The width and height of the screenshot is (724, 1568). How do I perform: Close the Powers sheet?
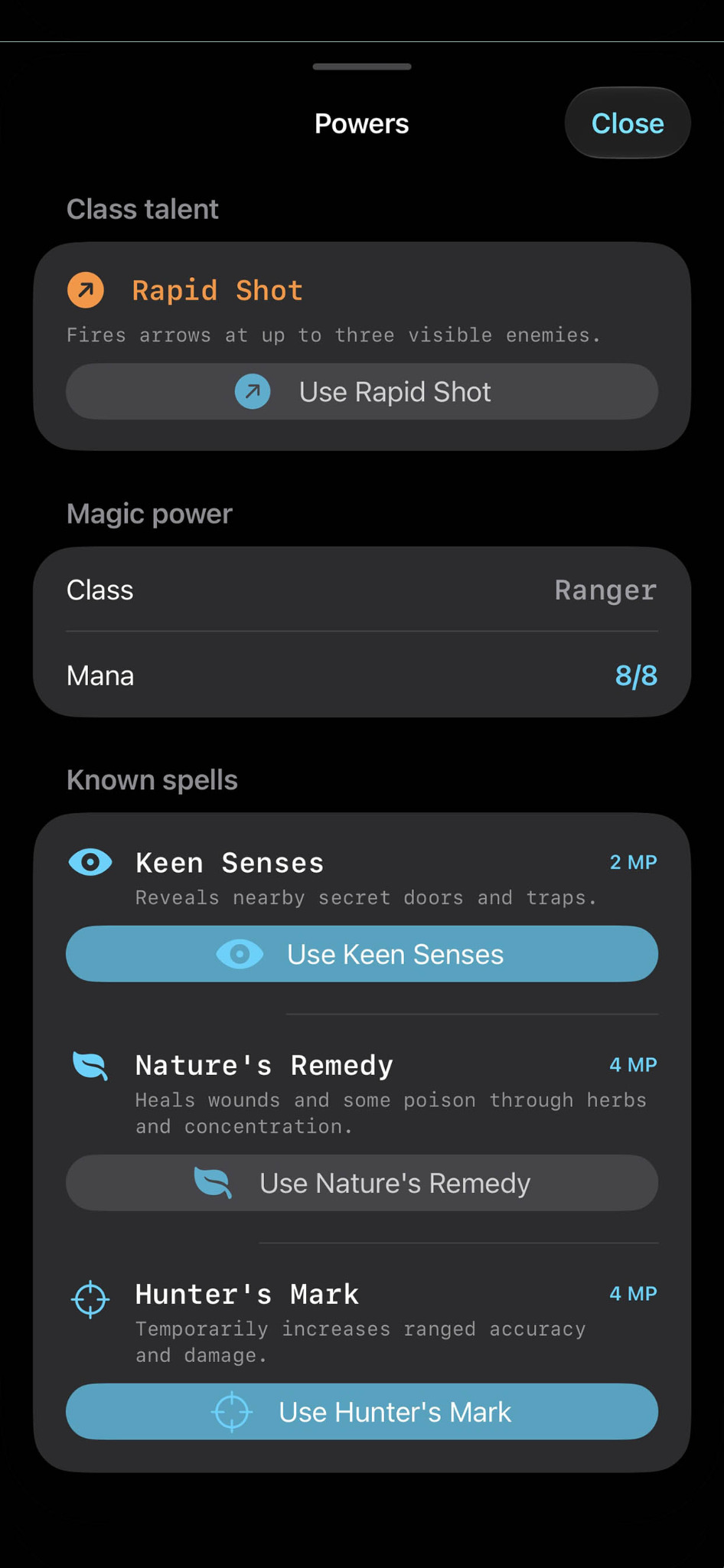[x=628, y=123]
